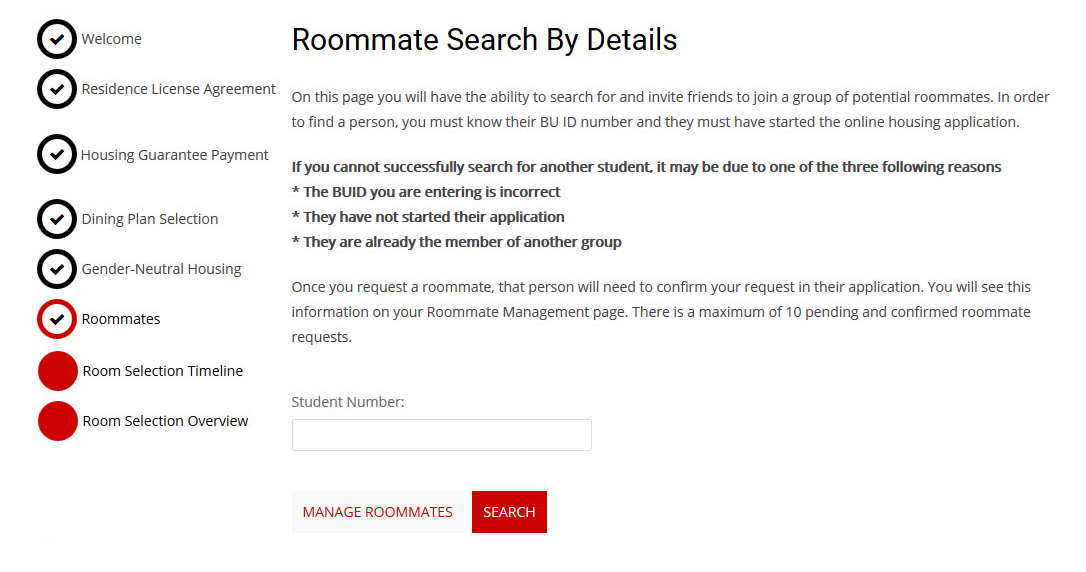Click the Housing Guarantee Payment checkmark icon
Screen dimensions: 1086x572
57,154
